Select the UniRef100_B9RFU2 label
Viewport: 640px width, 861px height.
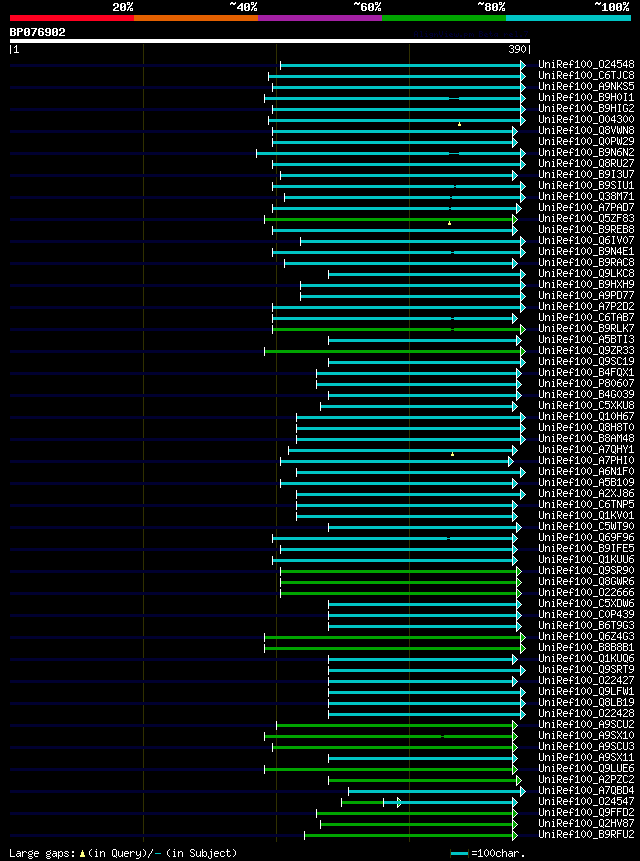pos(586,834)
